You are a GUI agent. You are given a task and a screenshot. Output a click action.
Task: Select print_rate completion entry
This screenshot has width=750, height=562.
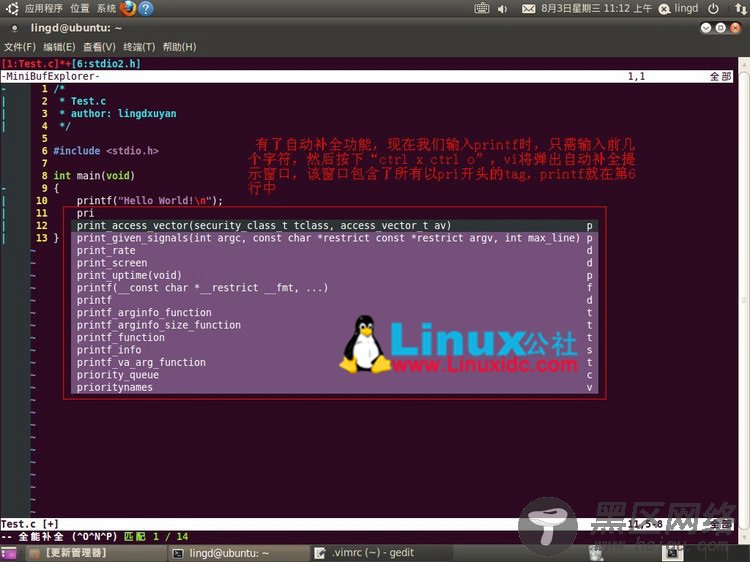(x=334, y=250)
